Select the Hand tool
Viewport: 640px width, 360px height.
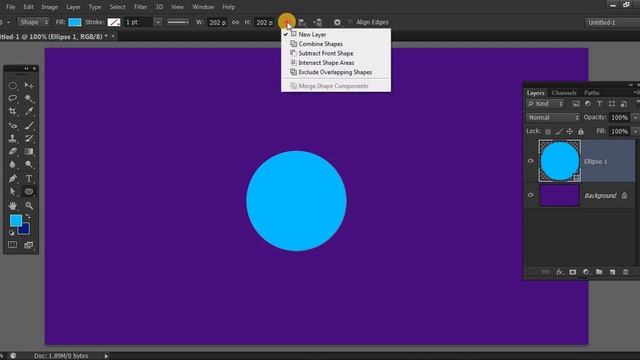pyautogui.click(x=13, y=205)
